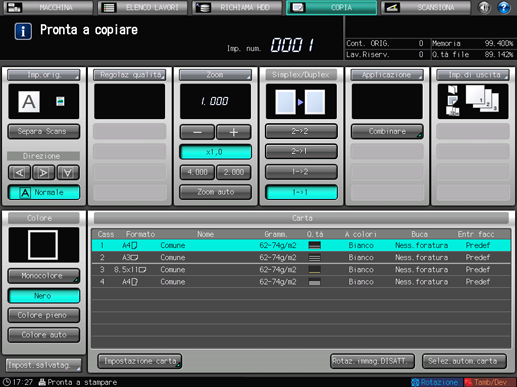Toggle Rotaz.immag.DISATT. button
The height and width of the screenshot is (387, 517).
[372, 361]
